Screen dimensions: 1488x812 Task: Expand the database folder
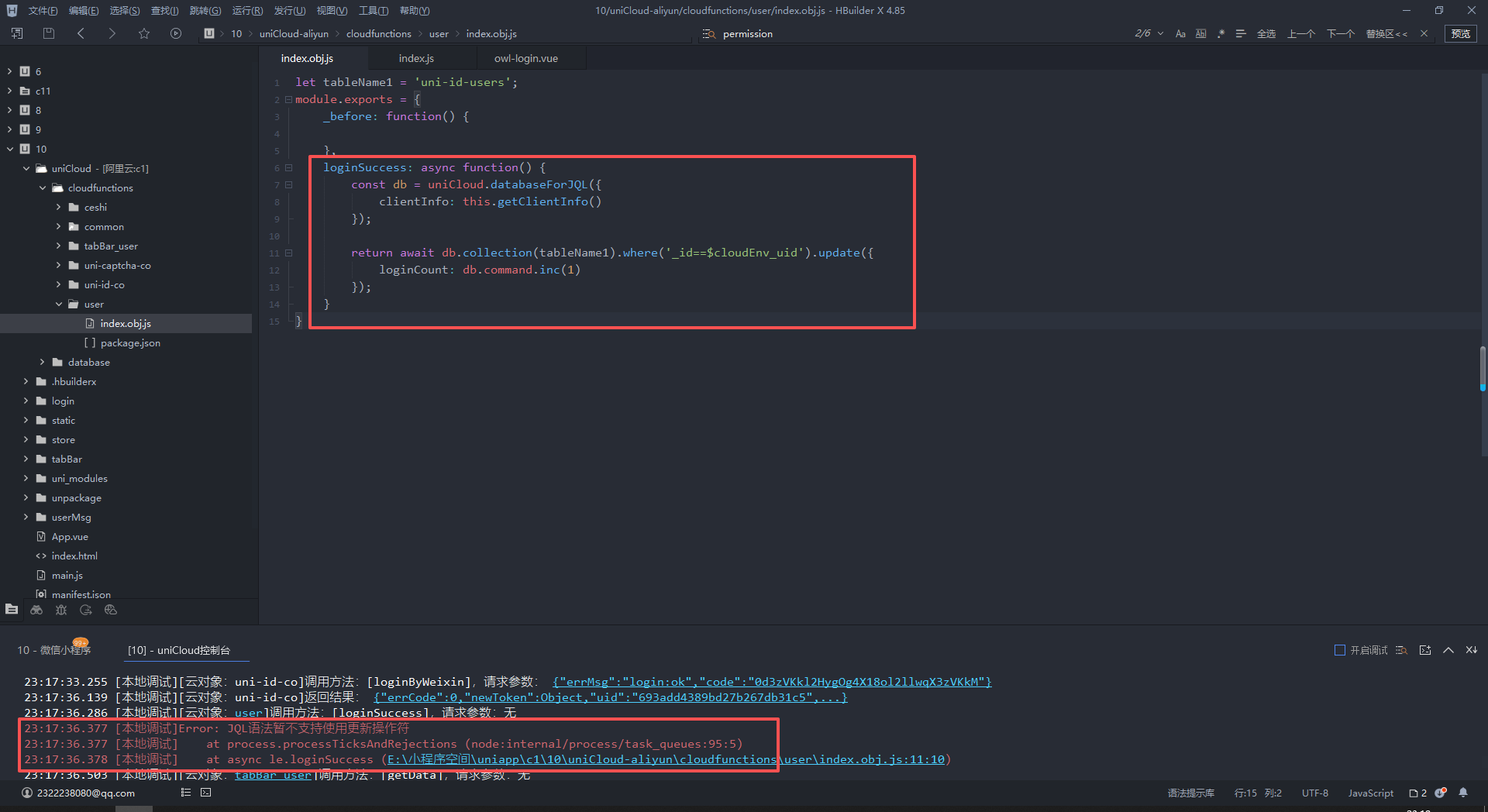coord(43,362)
